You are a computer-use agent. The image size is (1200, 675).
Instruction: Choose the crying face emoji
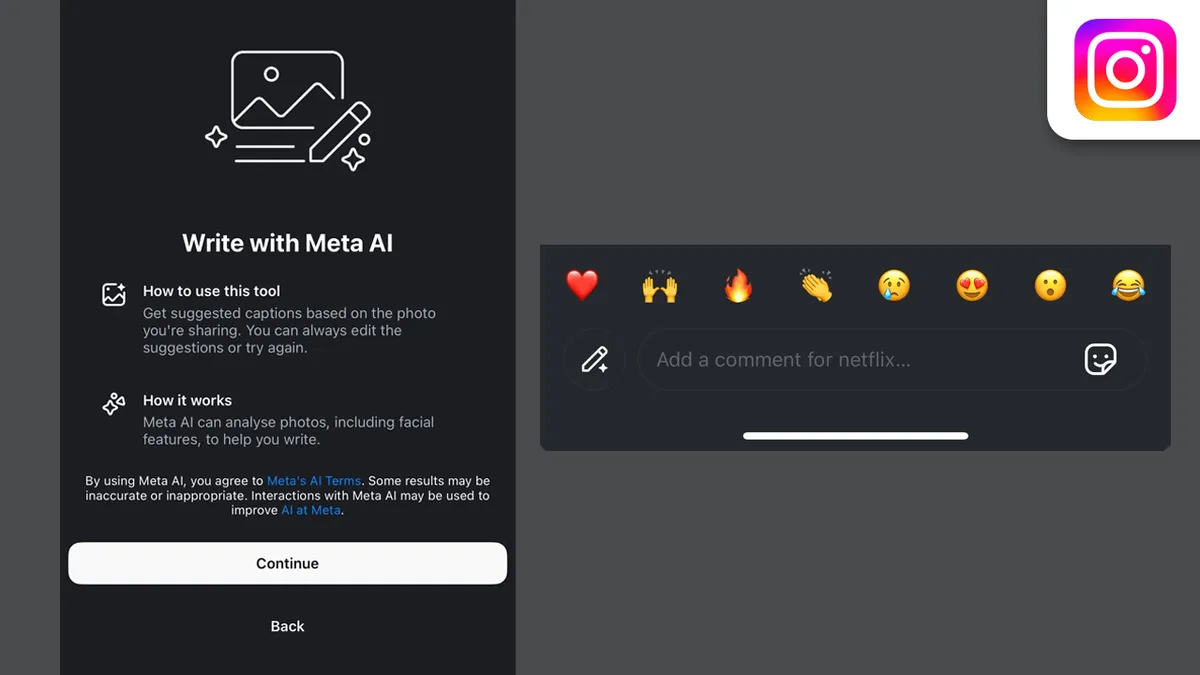pyautogui.click(x=894, y=286)
